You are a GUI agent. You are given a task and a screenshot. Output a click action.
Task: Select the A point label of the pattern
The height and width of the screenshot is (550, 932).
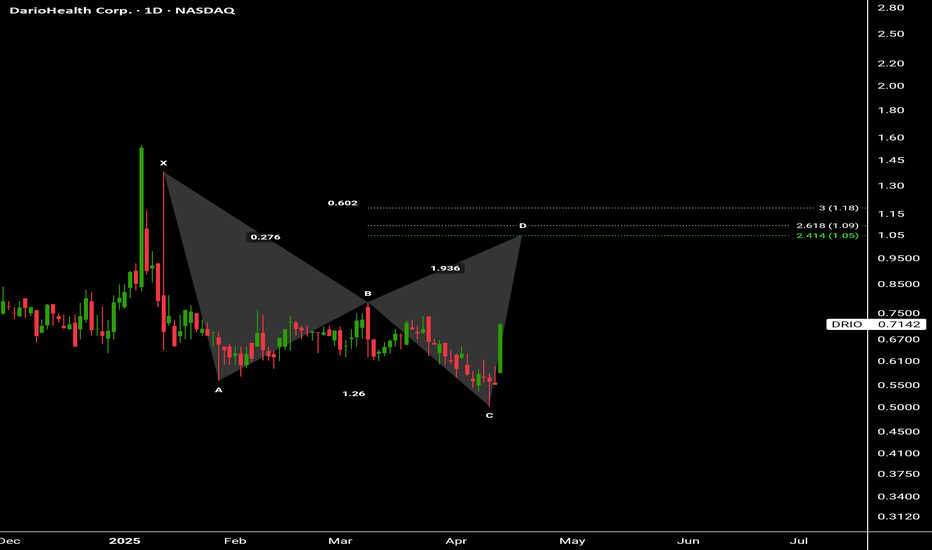click(x=219, y=390)
